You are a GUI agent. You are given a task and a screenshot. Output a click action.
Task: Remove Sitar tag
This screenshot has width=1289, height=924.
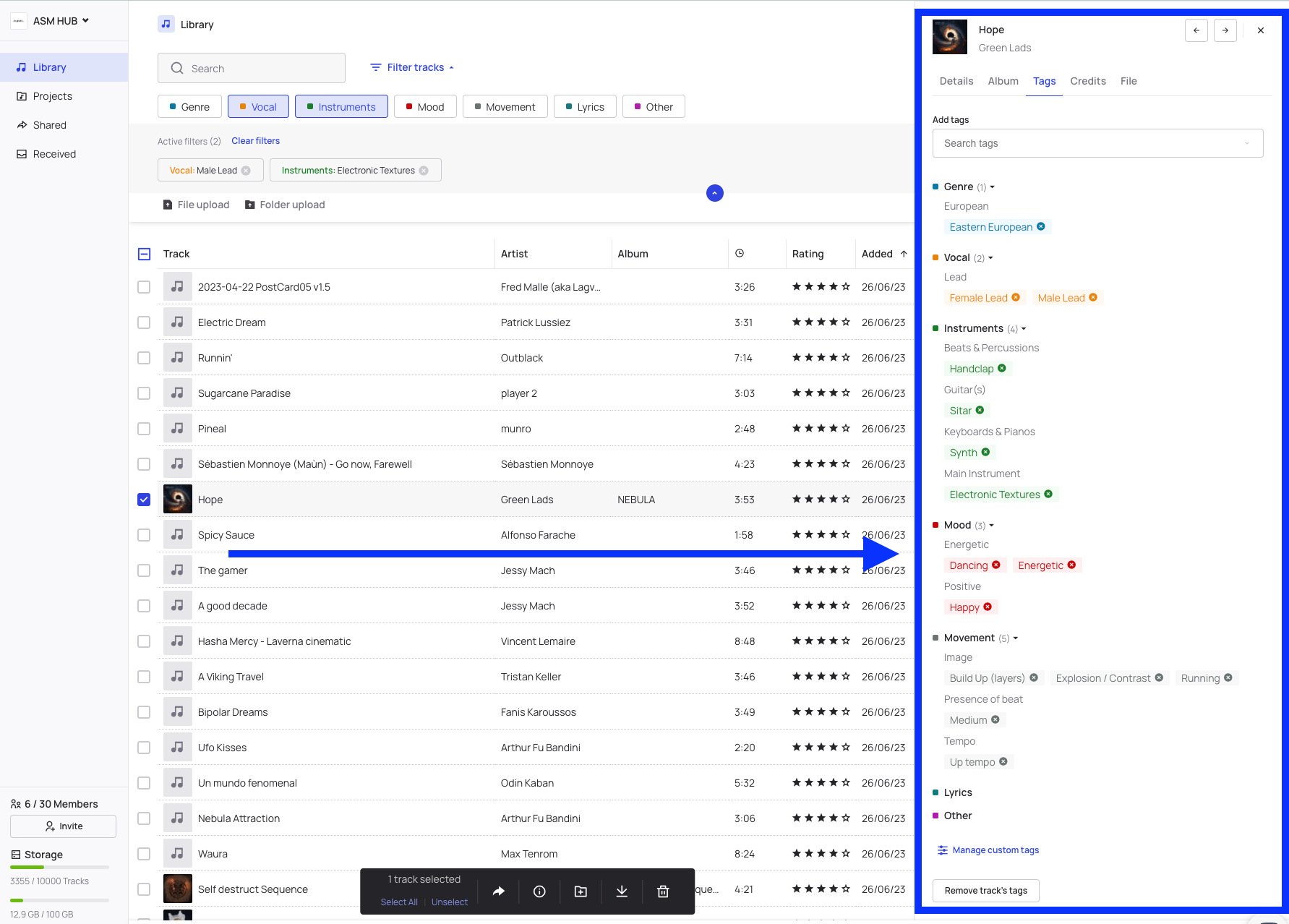click(980, 410)
